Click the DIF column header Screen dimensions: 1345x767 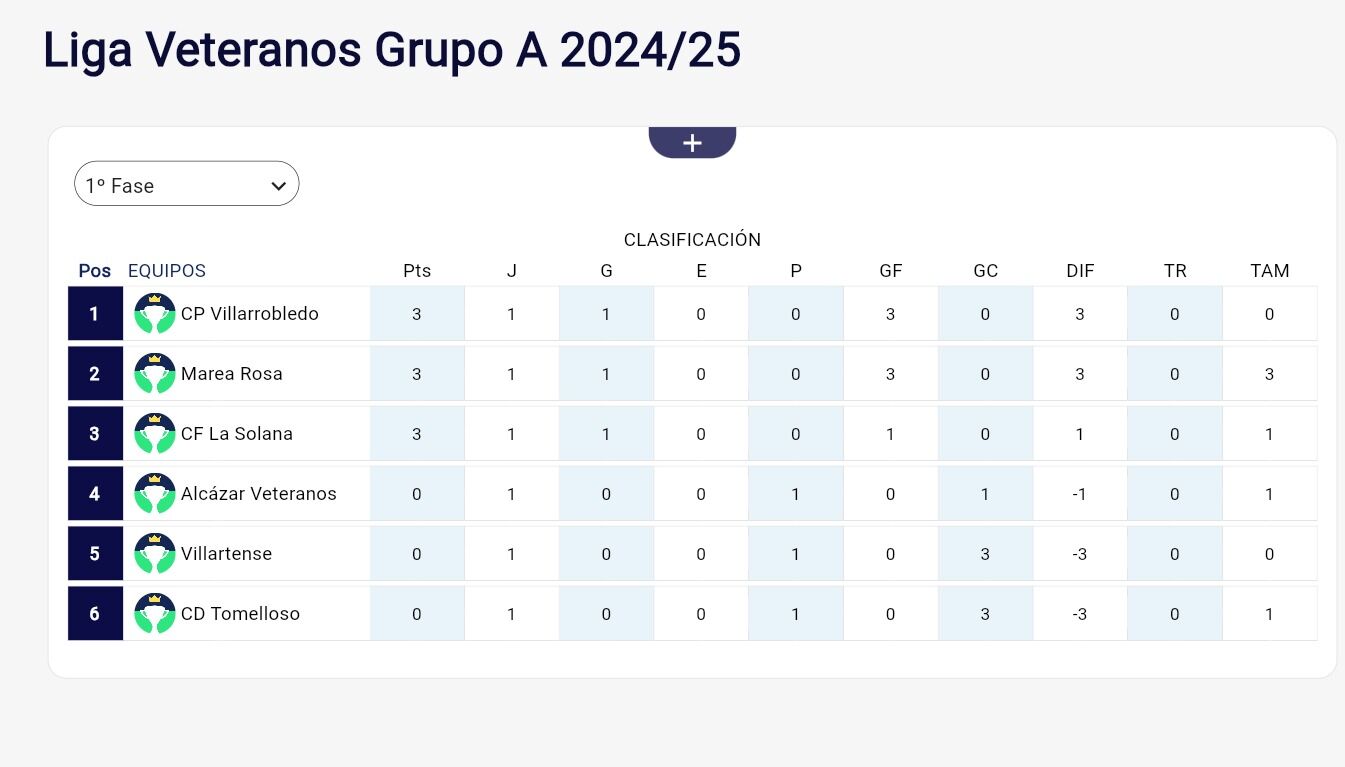click(1080, 271)
